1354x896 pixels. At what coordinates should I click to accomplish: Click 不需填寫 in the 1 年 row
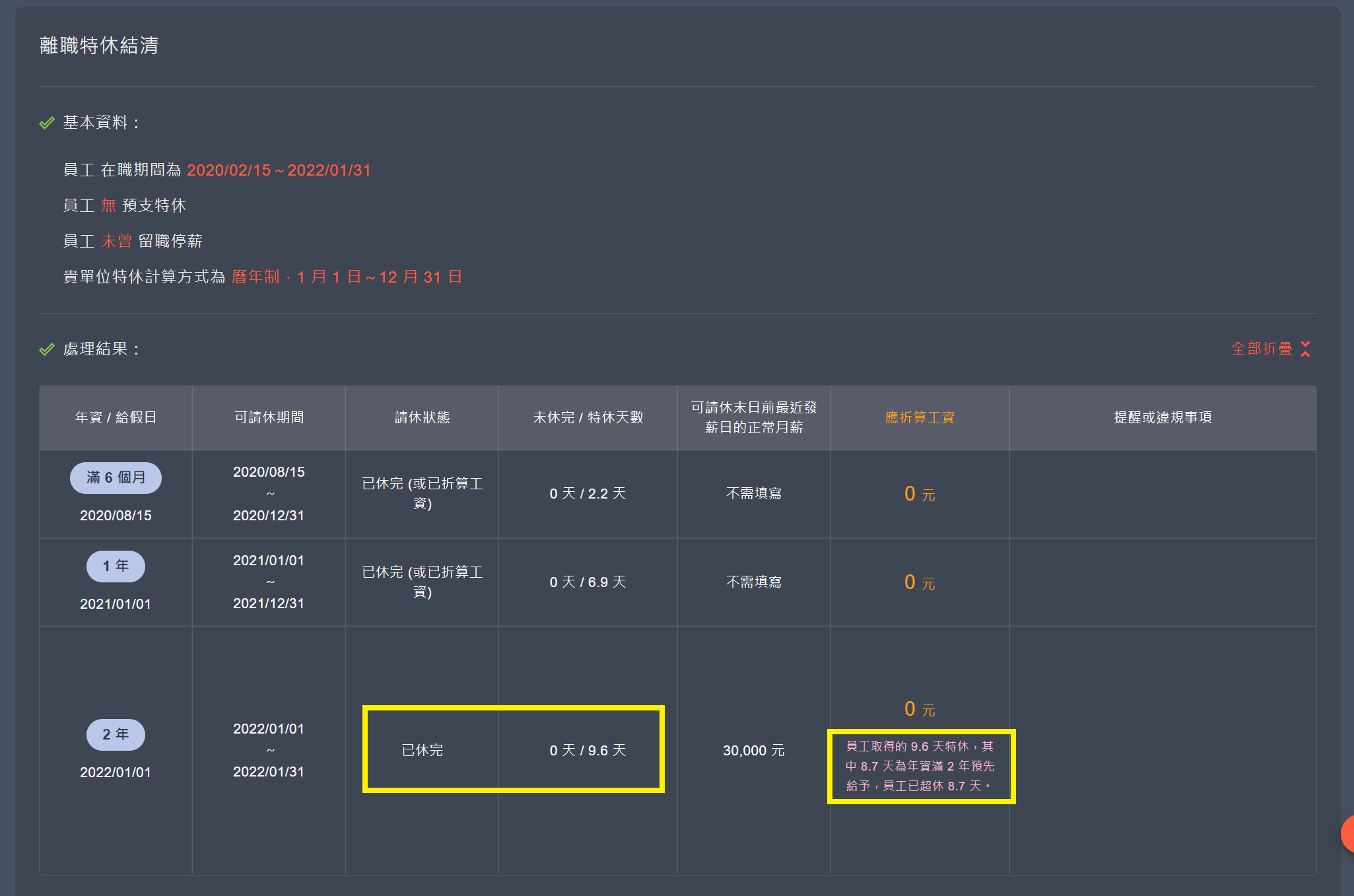(x=754, y=582)
